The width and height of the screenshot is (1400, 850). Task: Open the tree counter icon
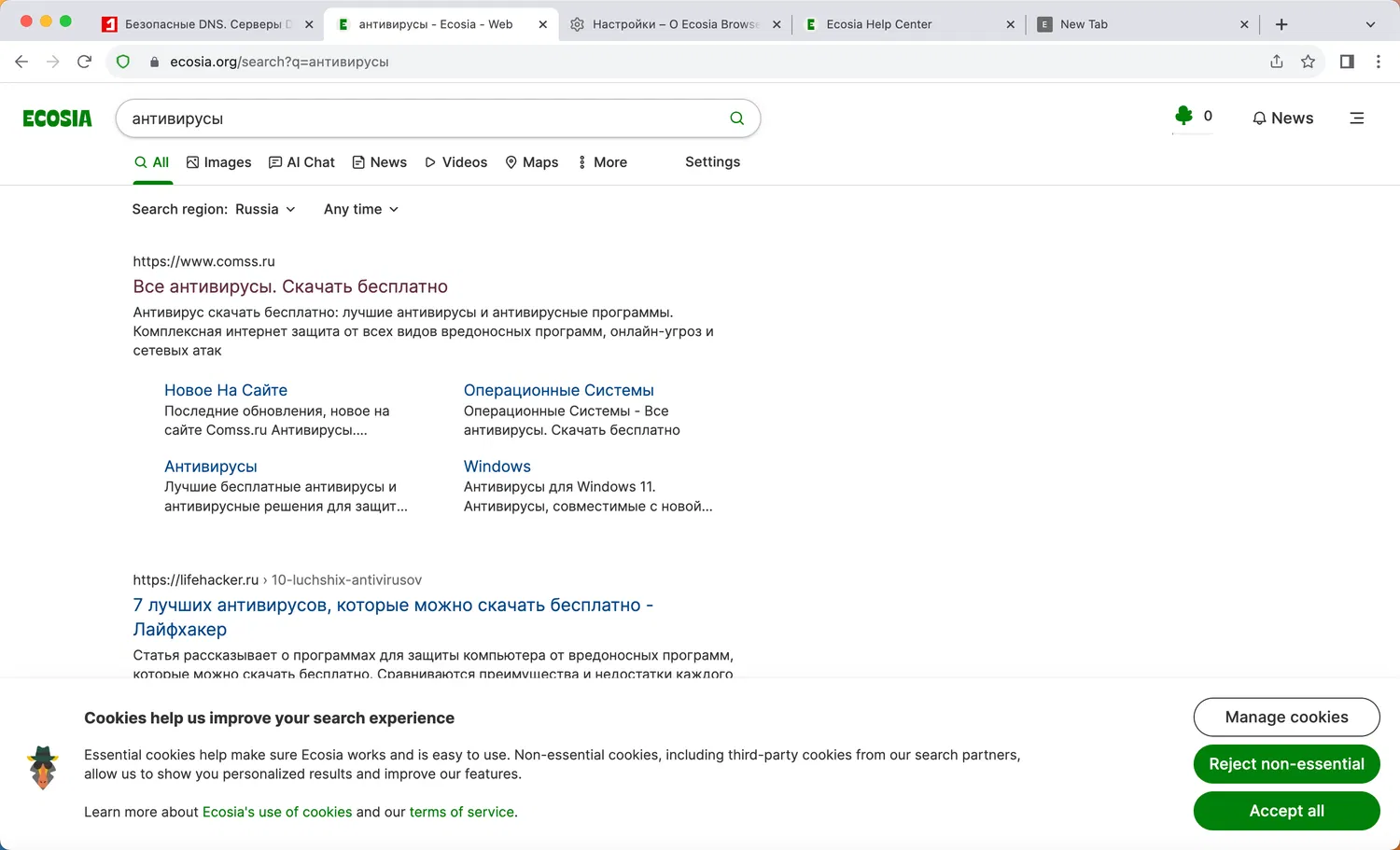(1184, 116)
